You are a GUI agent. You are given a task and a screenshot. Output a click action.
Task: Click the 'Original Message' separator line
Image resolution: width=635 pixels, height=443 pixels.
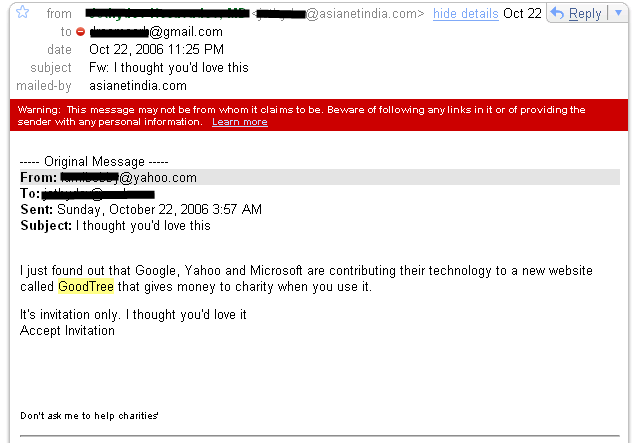pyautogui.click(x=94, y=162)
